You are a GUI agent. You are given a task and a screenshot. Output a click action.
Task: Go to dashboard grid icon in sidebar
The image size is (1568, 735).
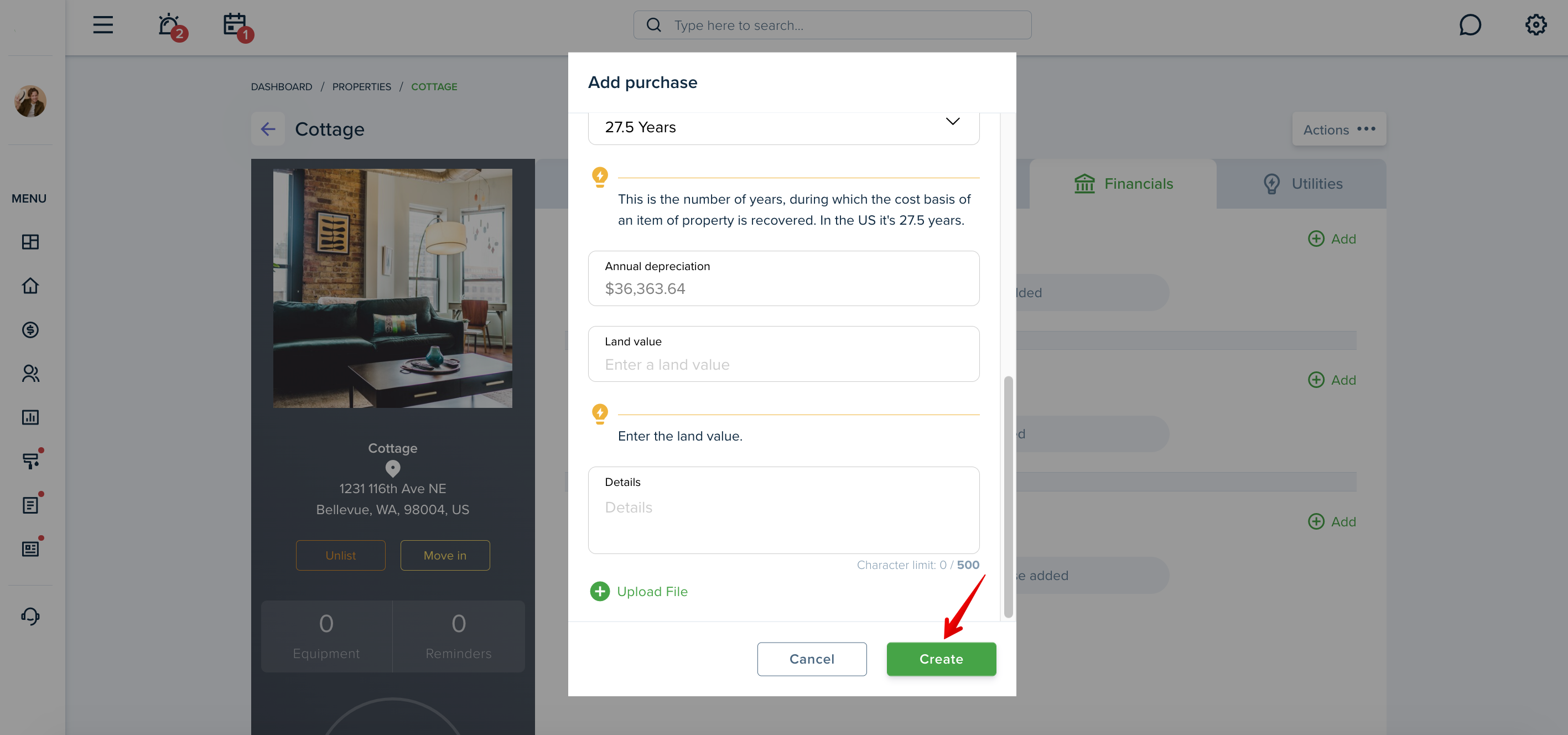pyautogui.click(x=30, y=242)
